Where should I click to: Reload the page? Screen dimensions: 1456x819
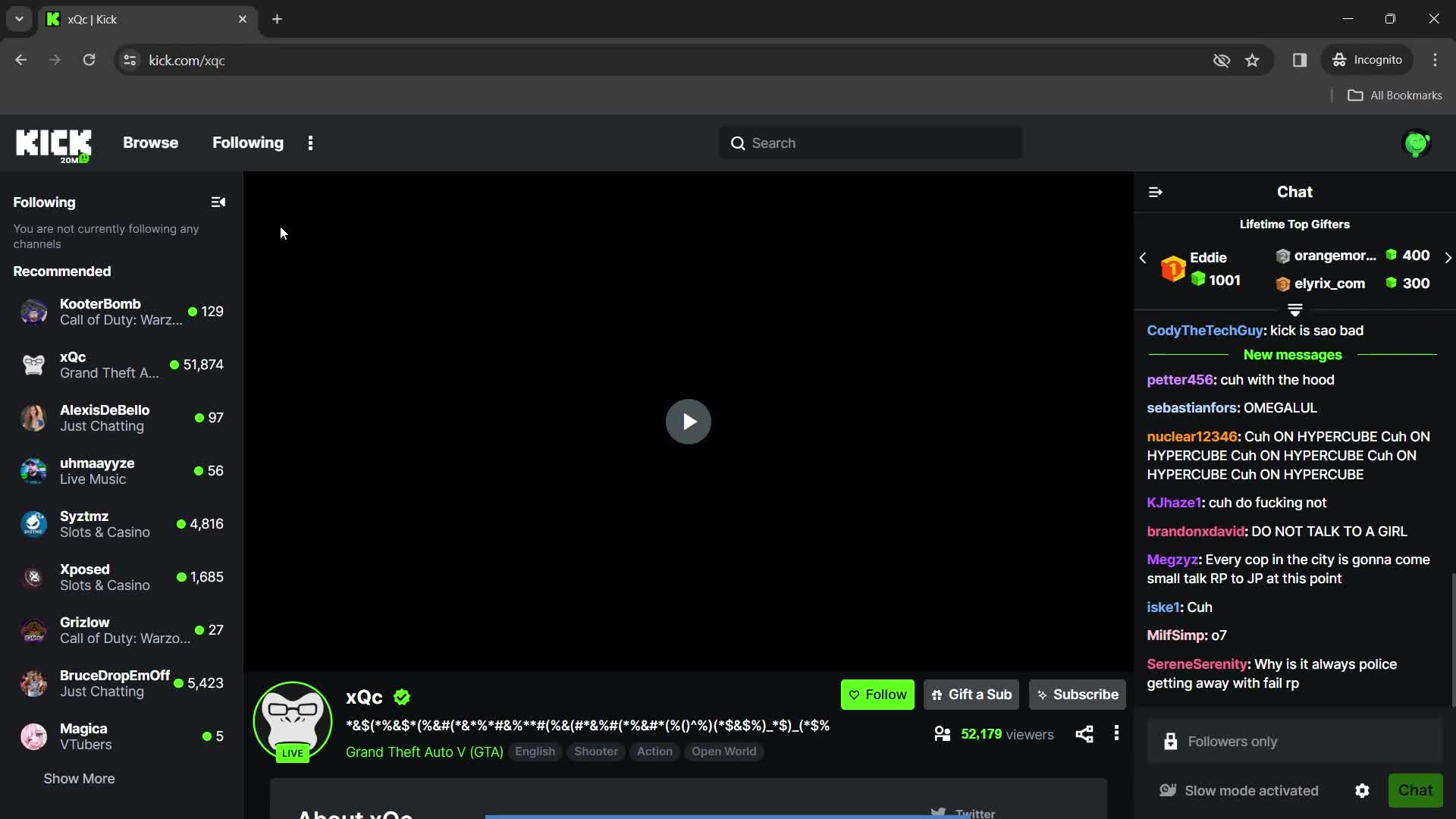pos(89,60)
